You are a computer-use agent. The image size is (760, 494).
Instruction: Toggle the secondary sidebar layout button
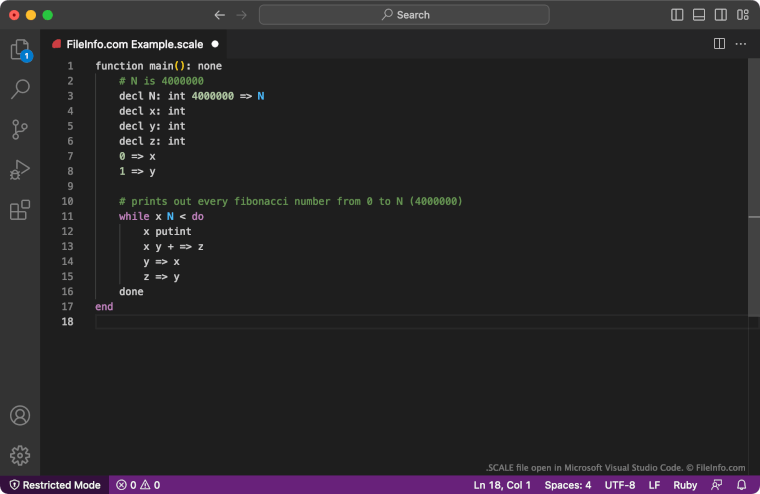720,15
